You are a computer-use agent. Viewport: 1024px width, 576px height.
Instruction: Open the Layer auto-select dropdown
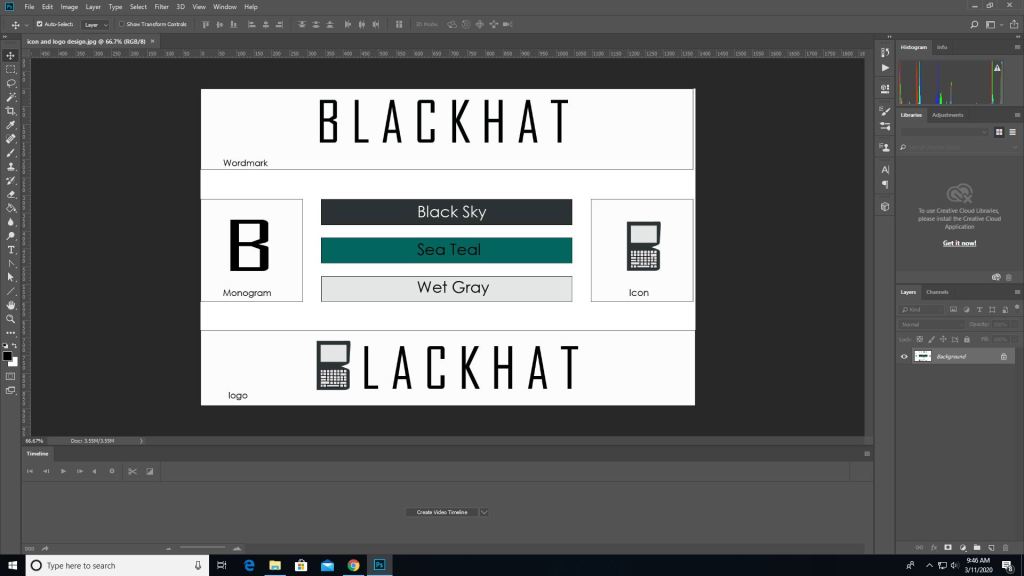click(95, 24)
